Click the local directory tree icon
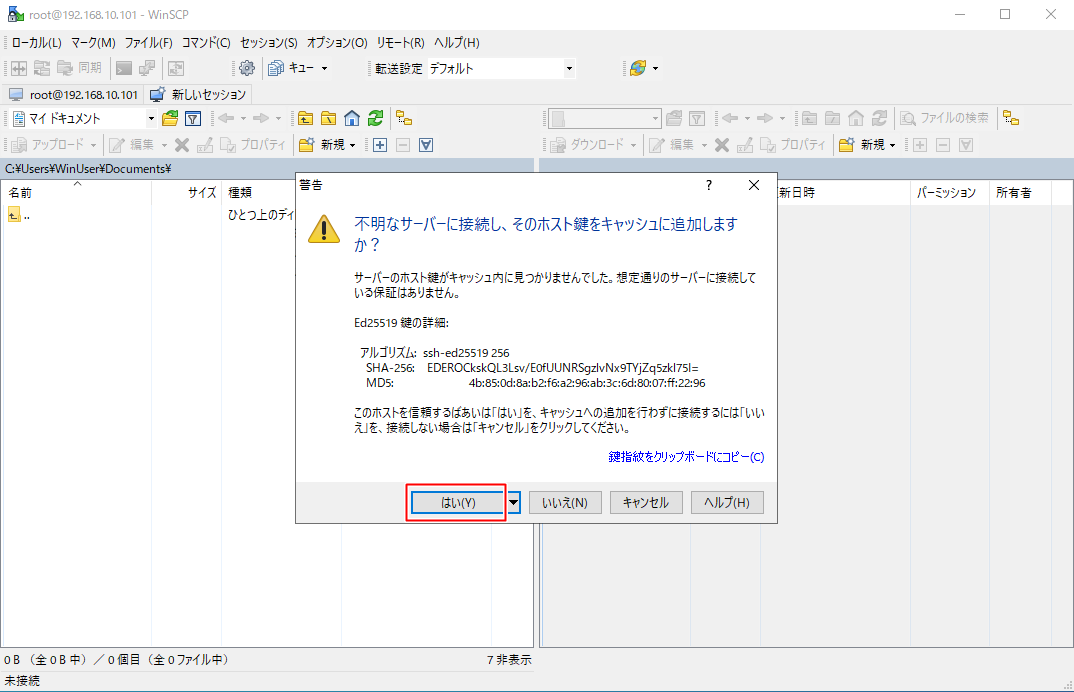Image resolution: width=1074 pixels, height=692 pixels. 404,118
